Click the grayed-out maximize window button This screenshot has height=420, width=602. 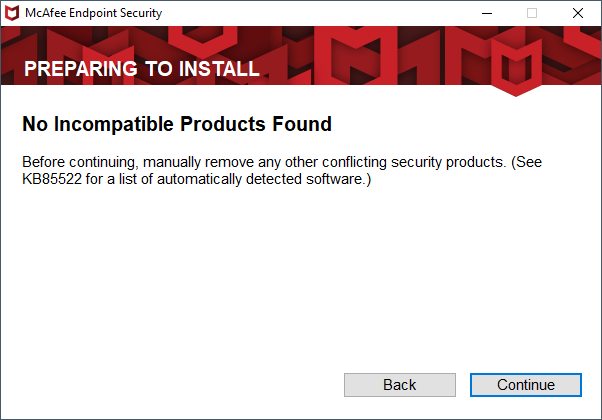(532, 13)
